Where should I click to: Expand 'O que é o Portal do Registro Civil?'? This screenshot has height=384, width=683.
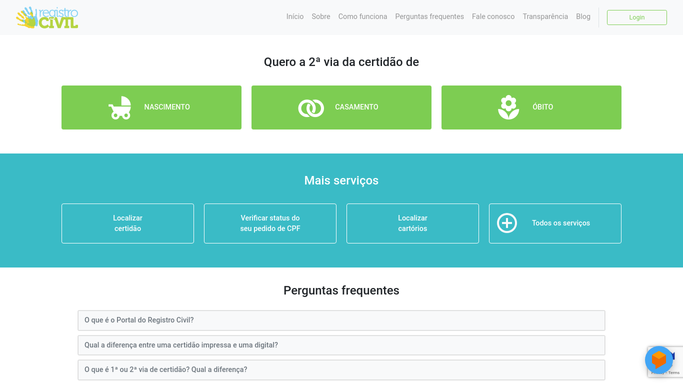click(x=342, y=320)
